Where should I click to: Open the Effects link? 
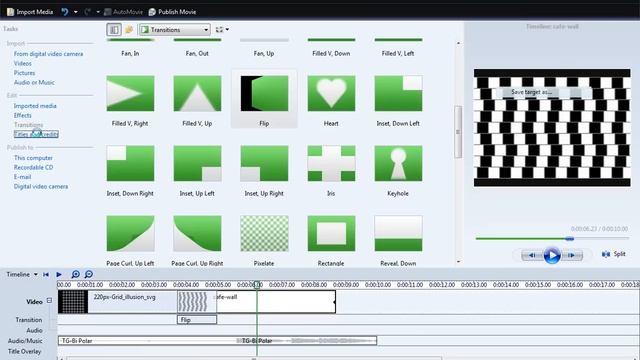pos(22,115)
